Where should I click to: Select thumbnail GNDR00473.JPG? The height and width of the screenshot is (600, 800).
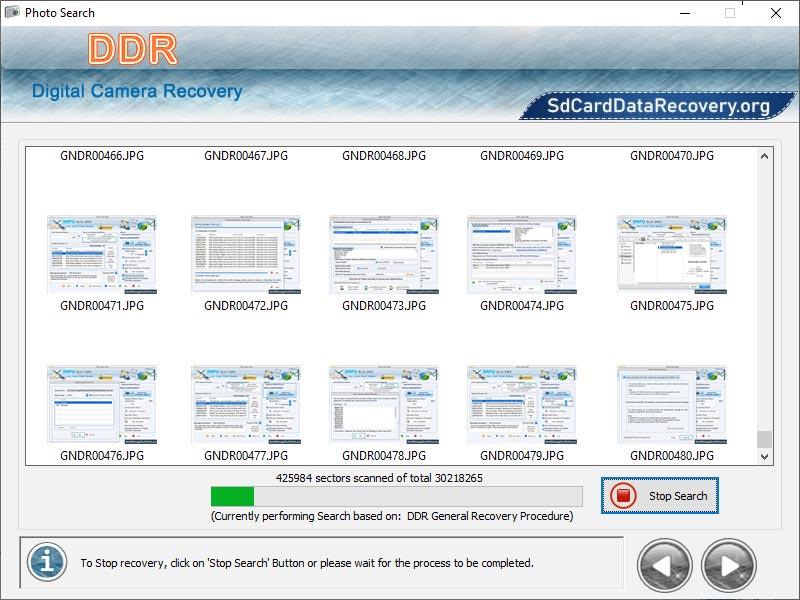tap(384, 255)
